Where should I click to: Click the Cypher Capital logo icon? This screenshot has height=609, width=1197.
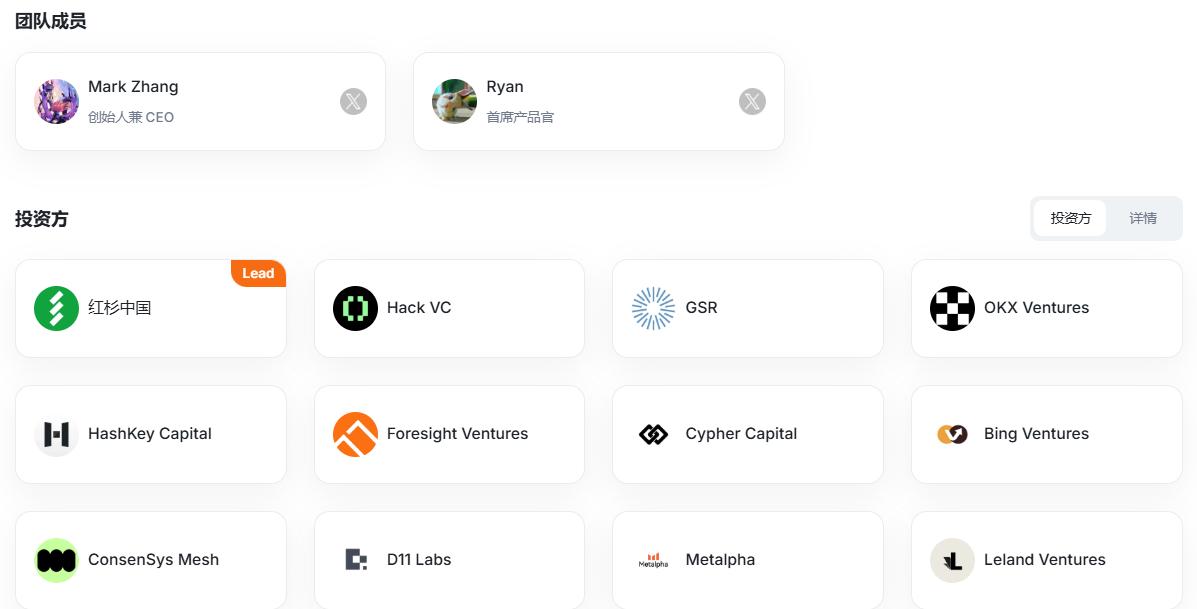(x=654, y=434)
